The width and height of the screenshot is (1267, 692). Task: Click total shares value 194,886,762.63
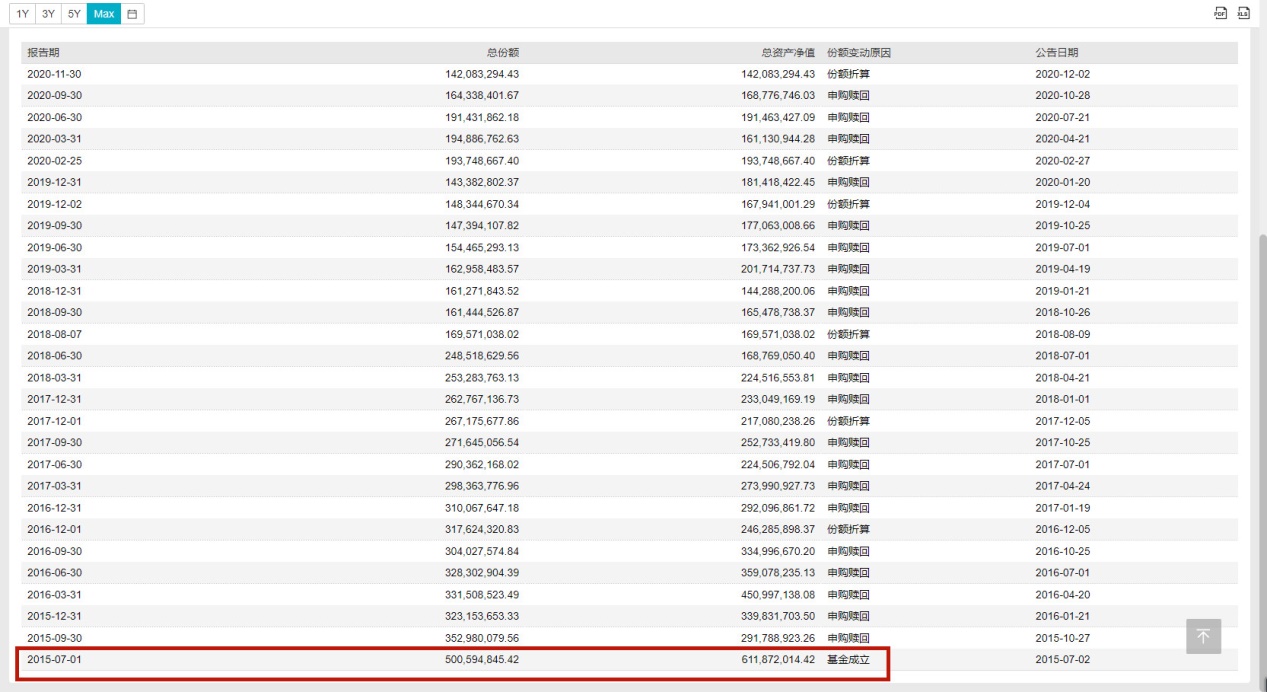tap(482, 139)
